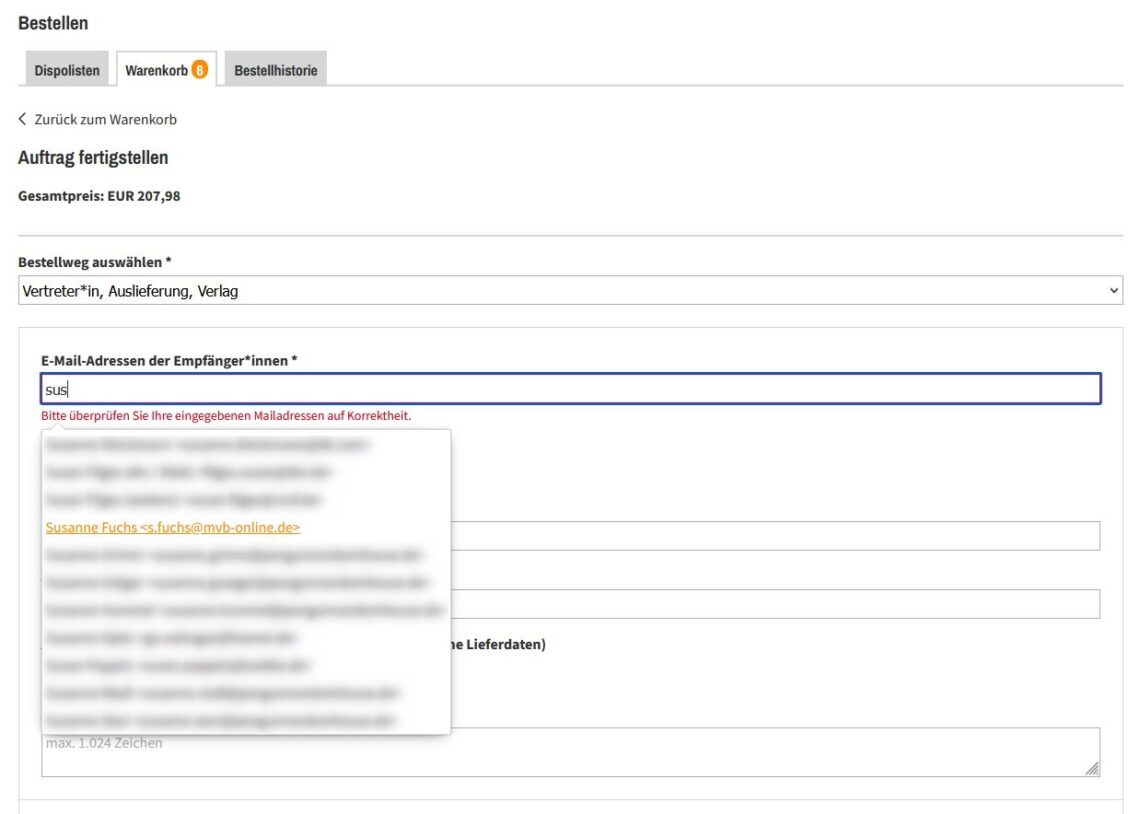Grab the text area resize handle

[1092, 769]
